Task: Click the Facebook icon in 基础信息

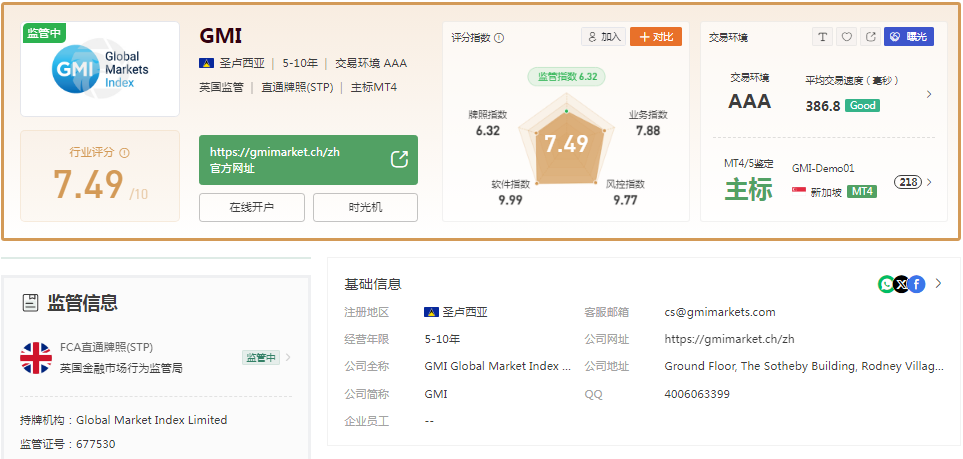Action: (916, 284)
